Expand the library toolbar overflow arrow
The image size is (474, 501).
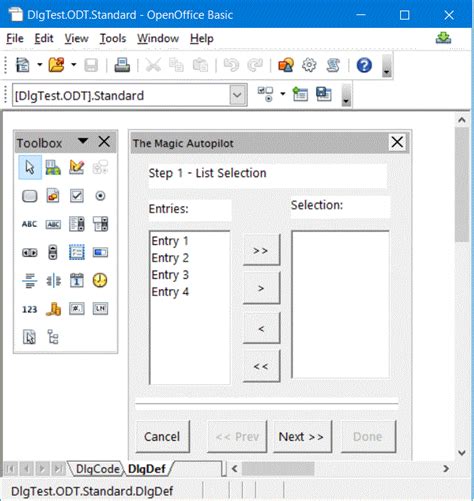(346, 95)
